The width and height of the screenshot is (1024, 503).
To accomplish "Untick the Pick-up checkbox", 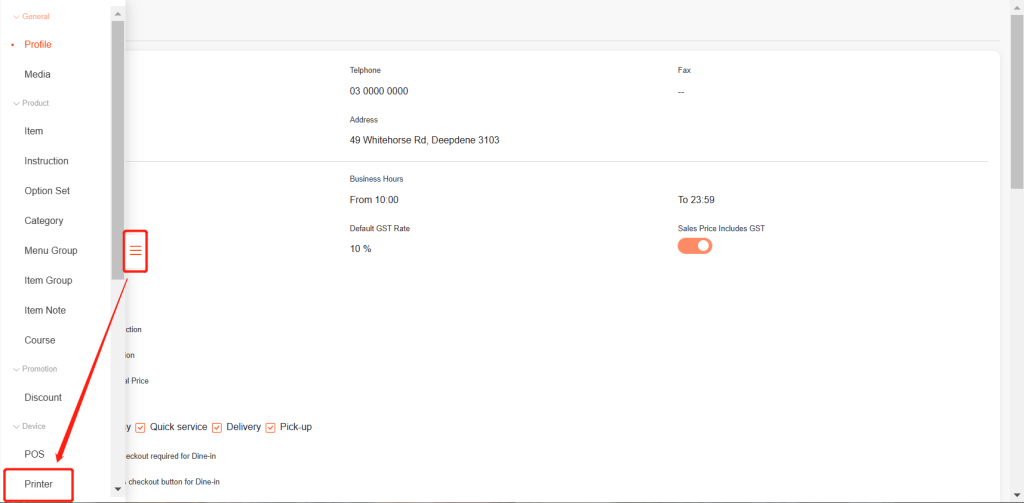I will pos(271,428).
